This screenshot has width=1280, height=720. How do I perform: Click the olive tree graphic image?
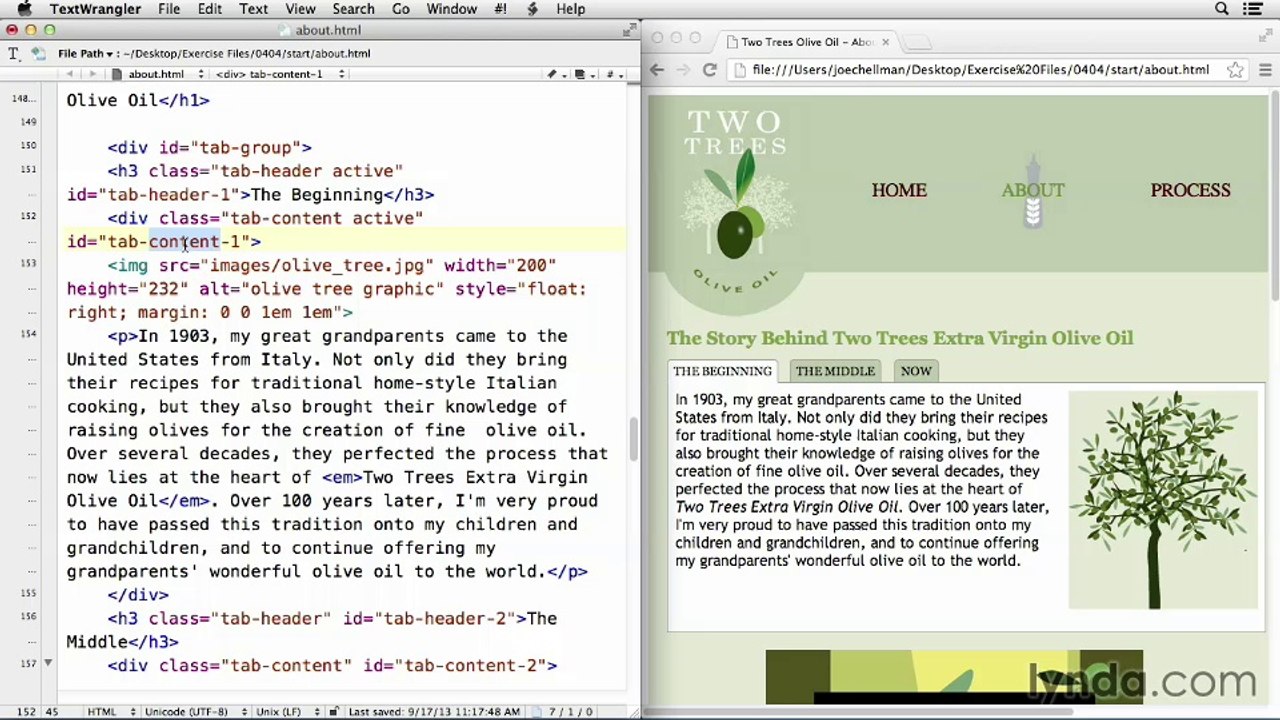tap(1163, 500)
